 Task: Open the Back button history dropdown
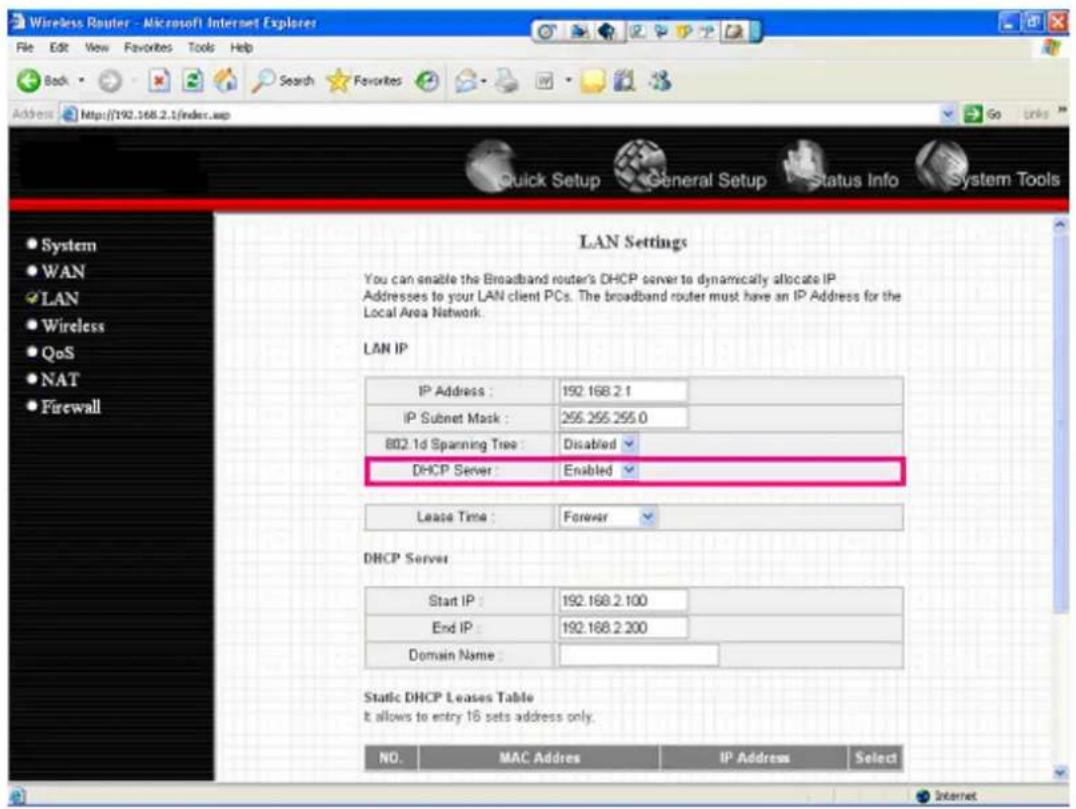(82, 81)
